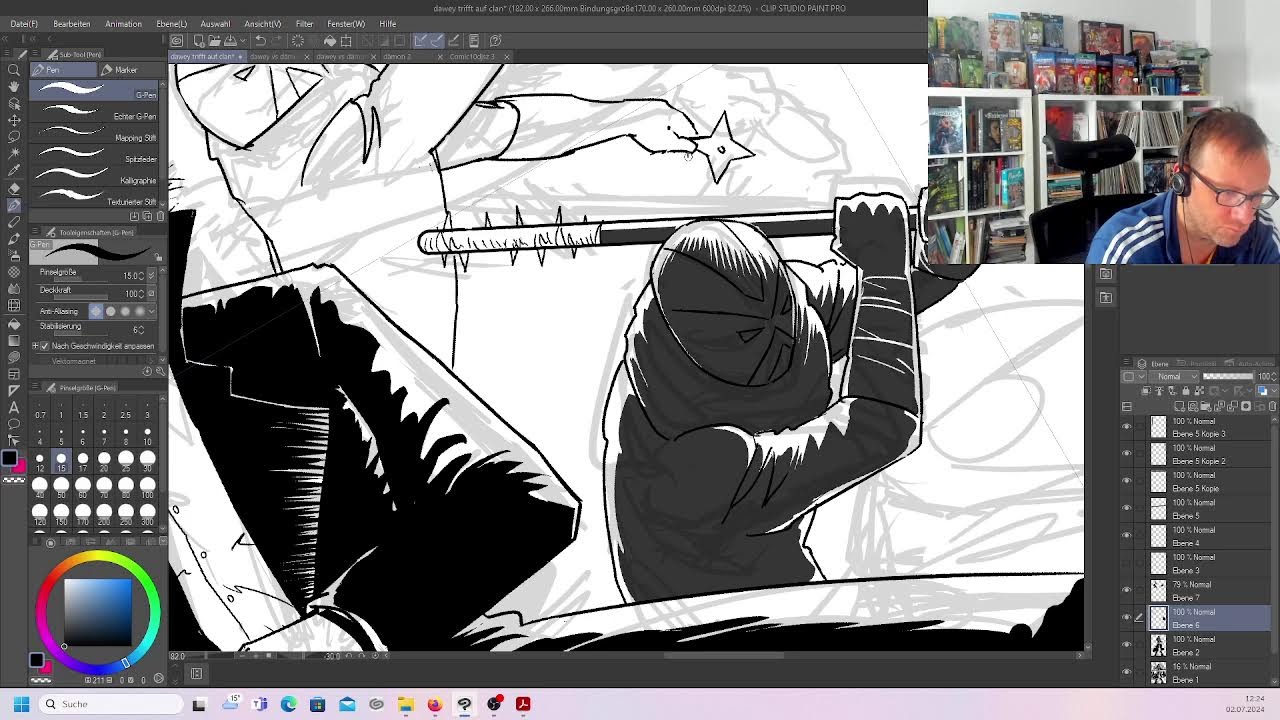
Task: Open the Pinselgröße dynamics button
Action: click(152, 276)
